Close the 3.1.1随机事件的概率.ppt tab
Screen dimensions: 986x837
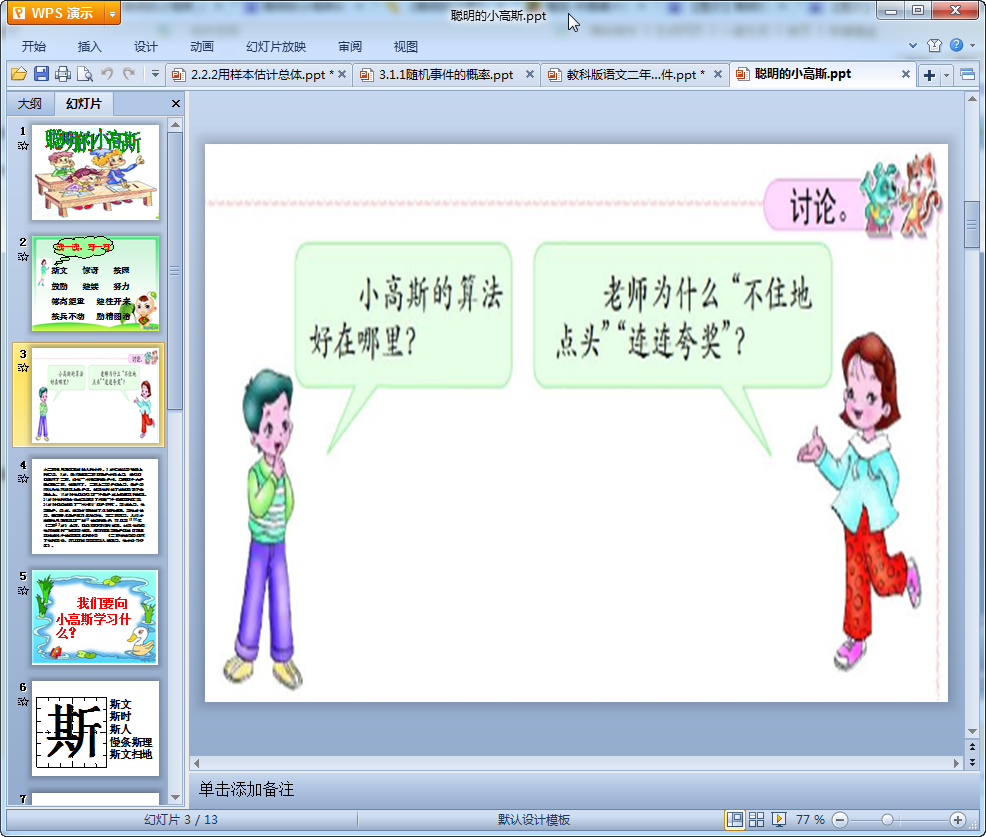tap(530, 74)
